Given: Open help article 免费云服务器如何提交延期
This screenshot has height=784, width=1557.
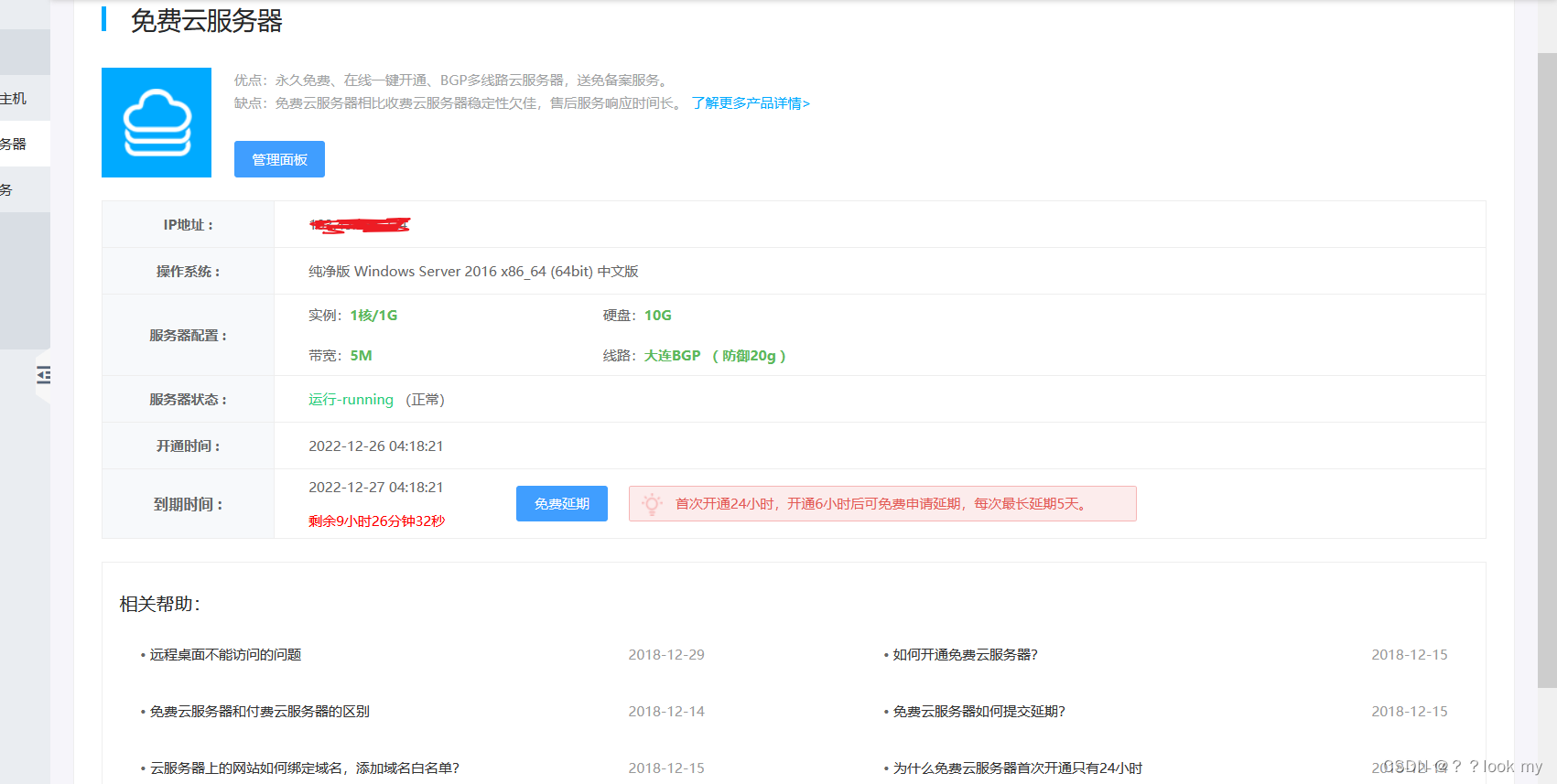Looking at the screenshot, I should pyautogui.click(x=979, y=712).
